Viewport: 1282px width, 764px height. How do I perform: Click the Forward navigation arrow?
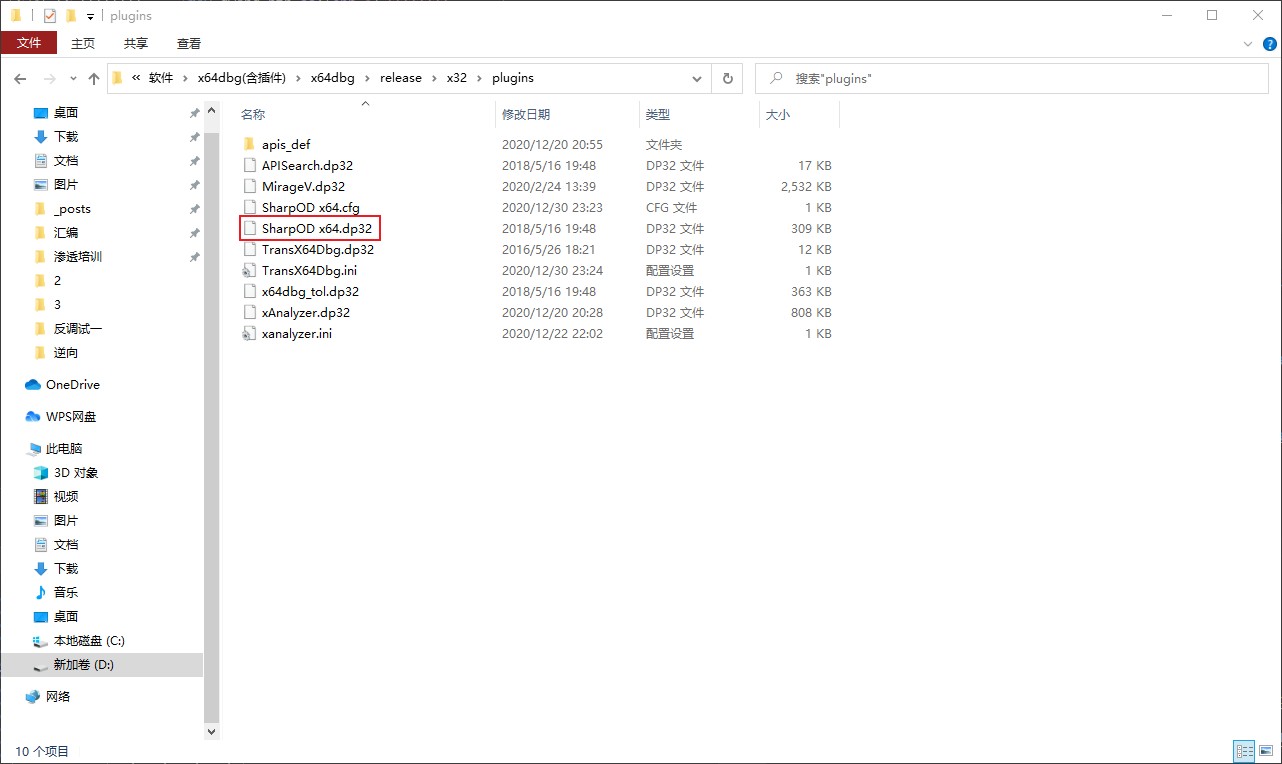[x=48, y=78]
